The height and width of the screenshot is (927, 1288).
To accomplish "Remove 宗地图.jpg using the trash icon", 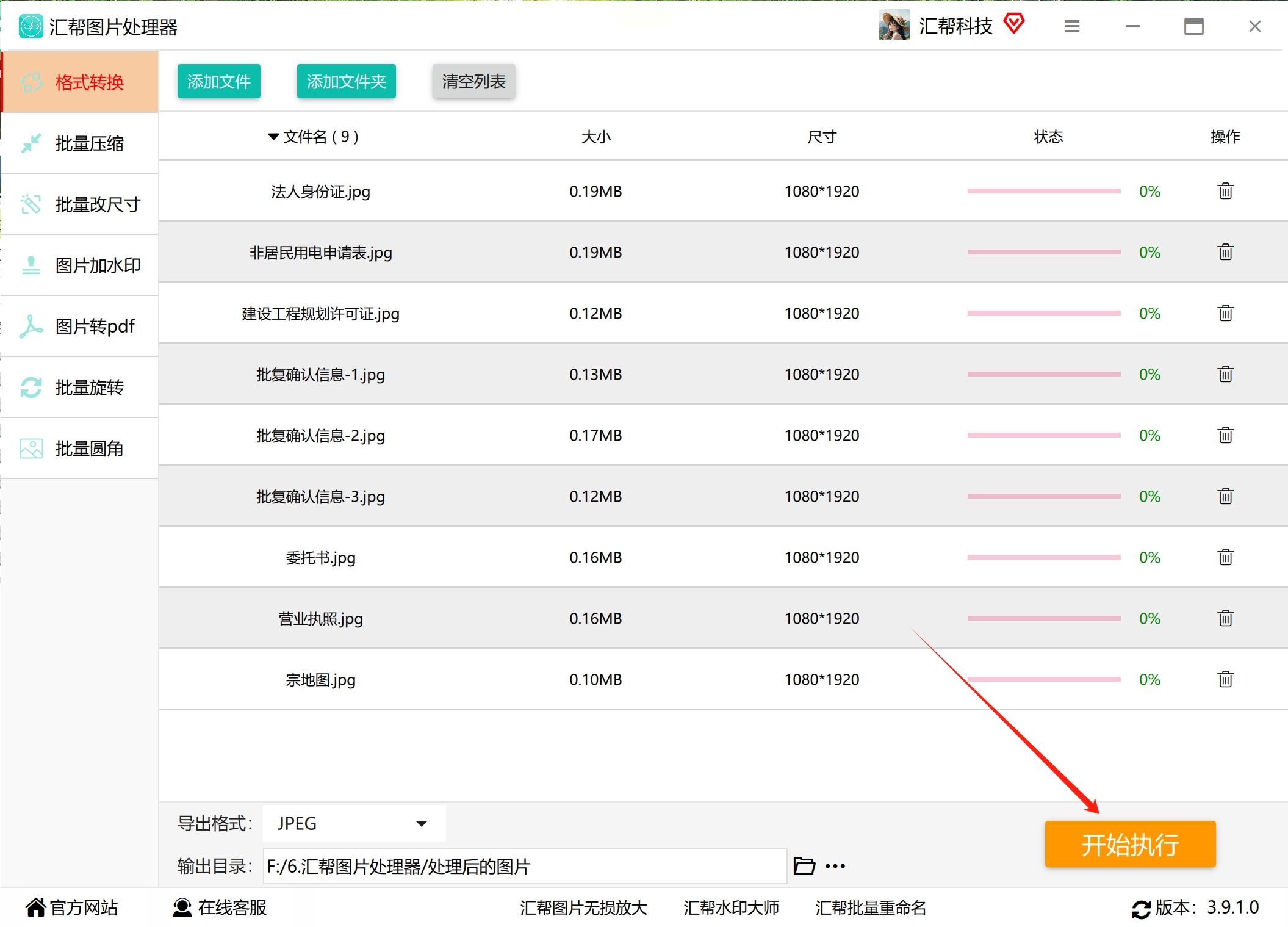I will pyautogui.click(x=1225, y=679).
